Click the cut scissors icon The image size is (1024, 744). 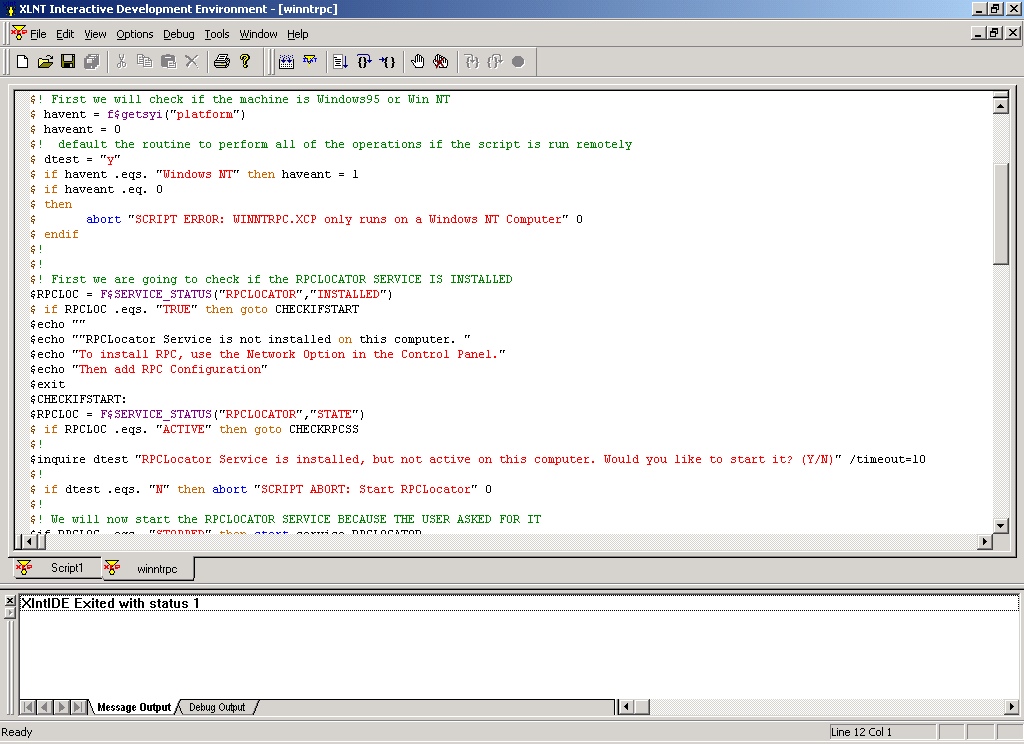tap(121, 61)
